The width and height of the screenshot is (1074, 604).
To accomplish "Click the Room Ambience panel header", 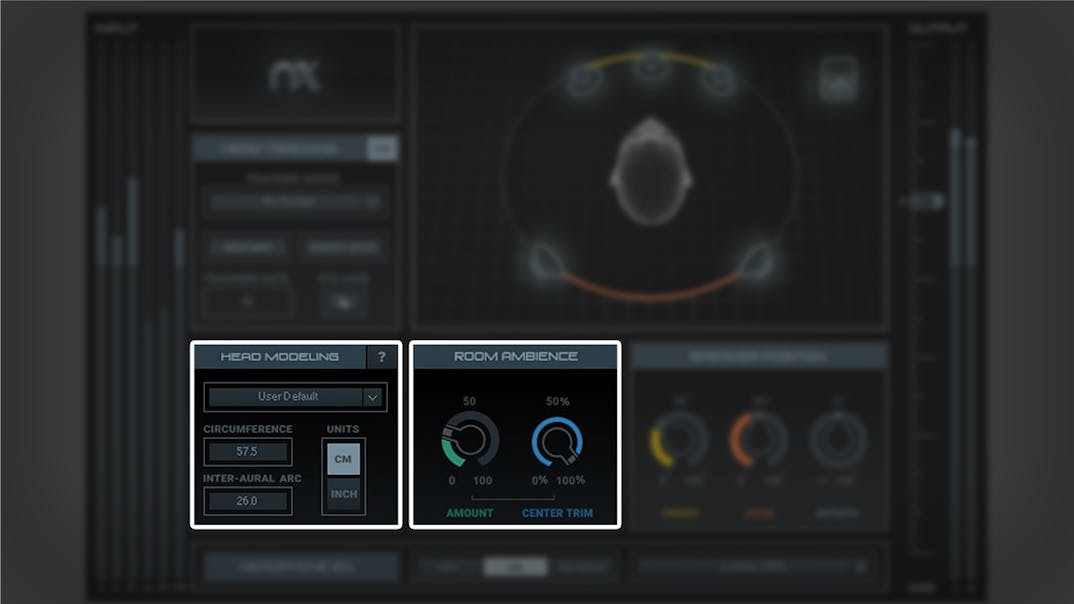I will (515, 356).
